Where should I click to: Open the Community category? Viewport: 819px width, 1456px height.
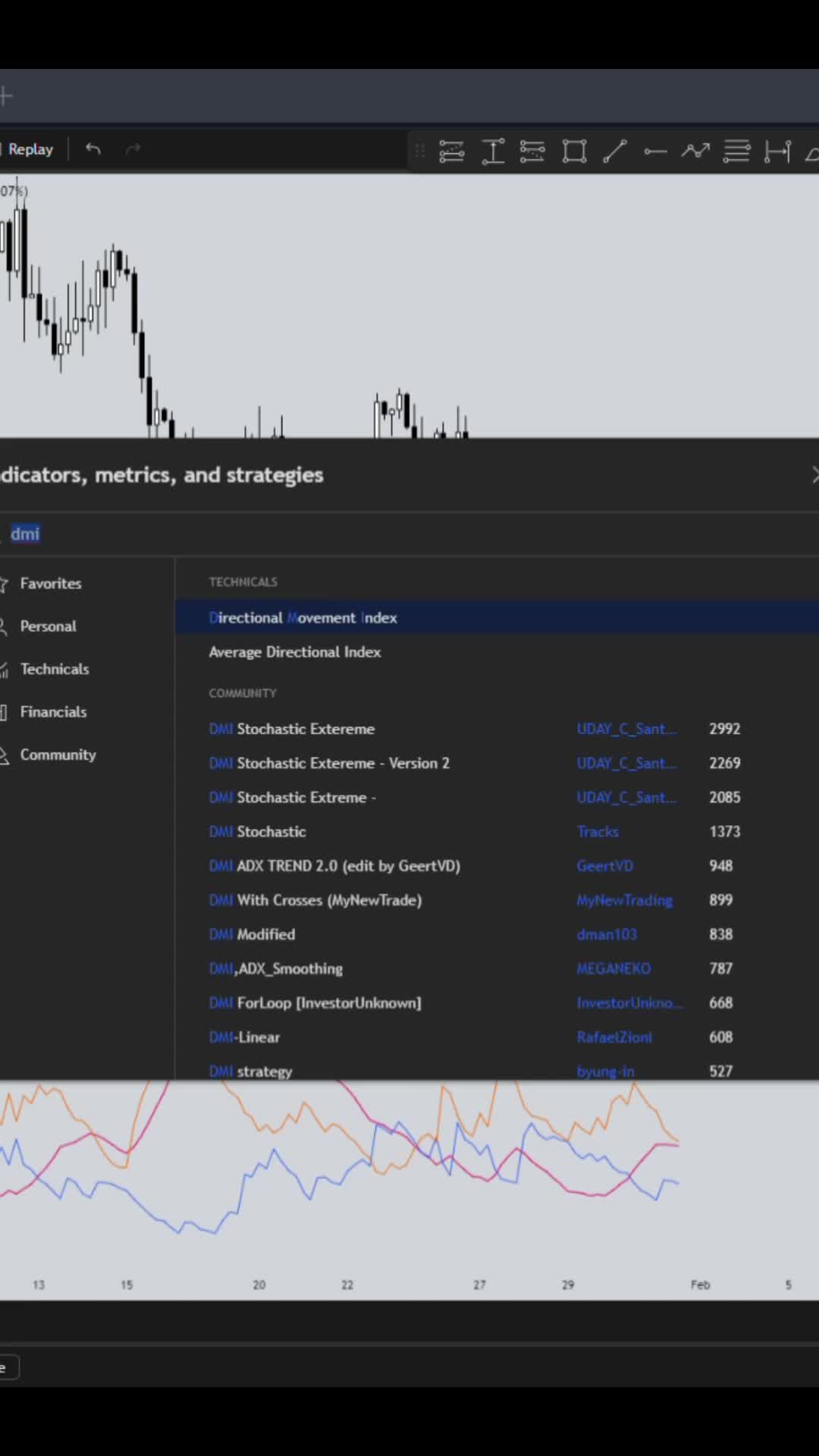coord(58,755)
